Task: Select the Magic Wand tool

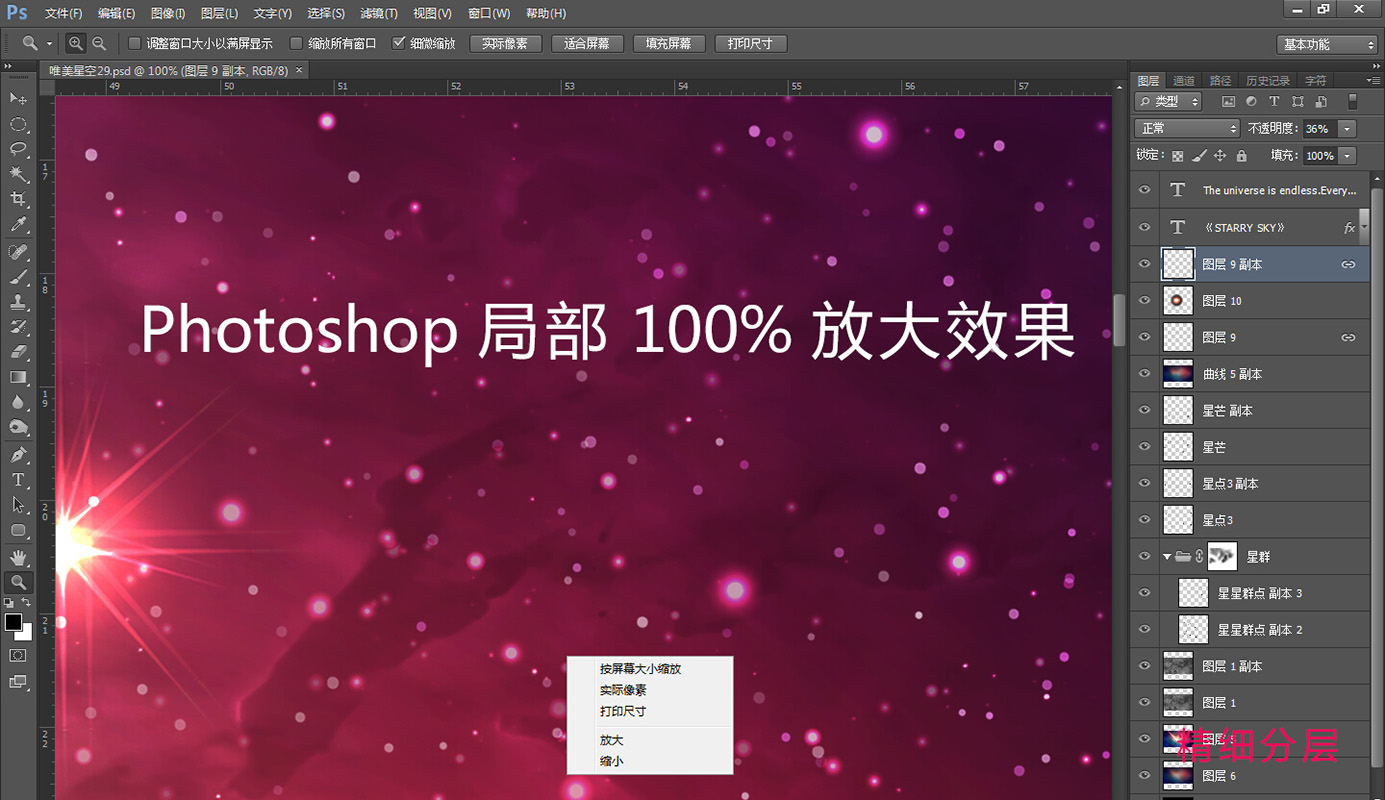Action: point(18,175)
